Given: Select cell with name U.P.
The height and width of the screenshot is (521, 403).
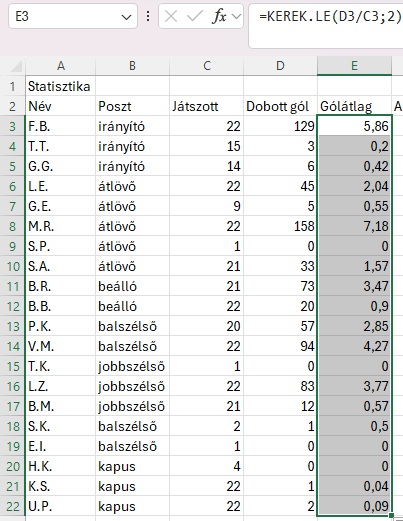Looking at the screenshot, I should (61, 506).
